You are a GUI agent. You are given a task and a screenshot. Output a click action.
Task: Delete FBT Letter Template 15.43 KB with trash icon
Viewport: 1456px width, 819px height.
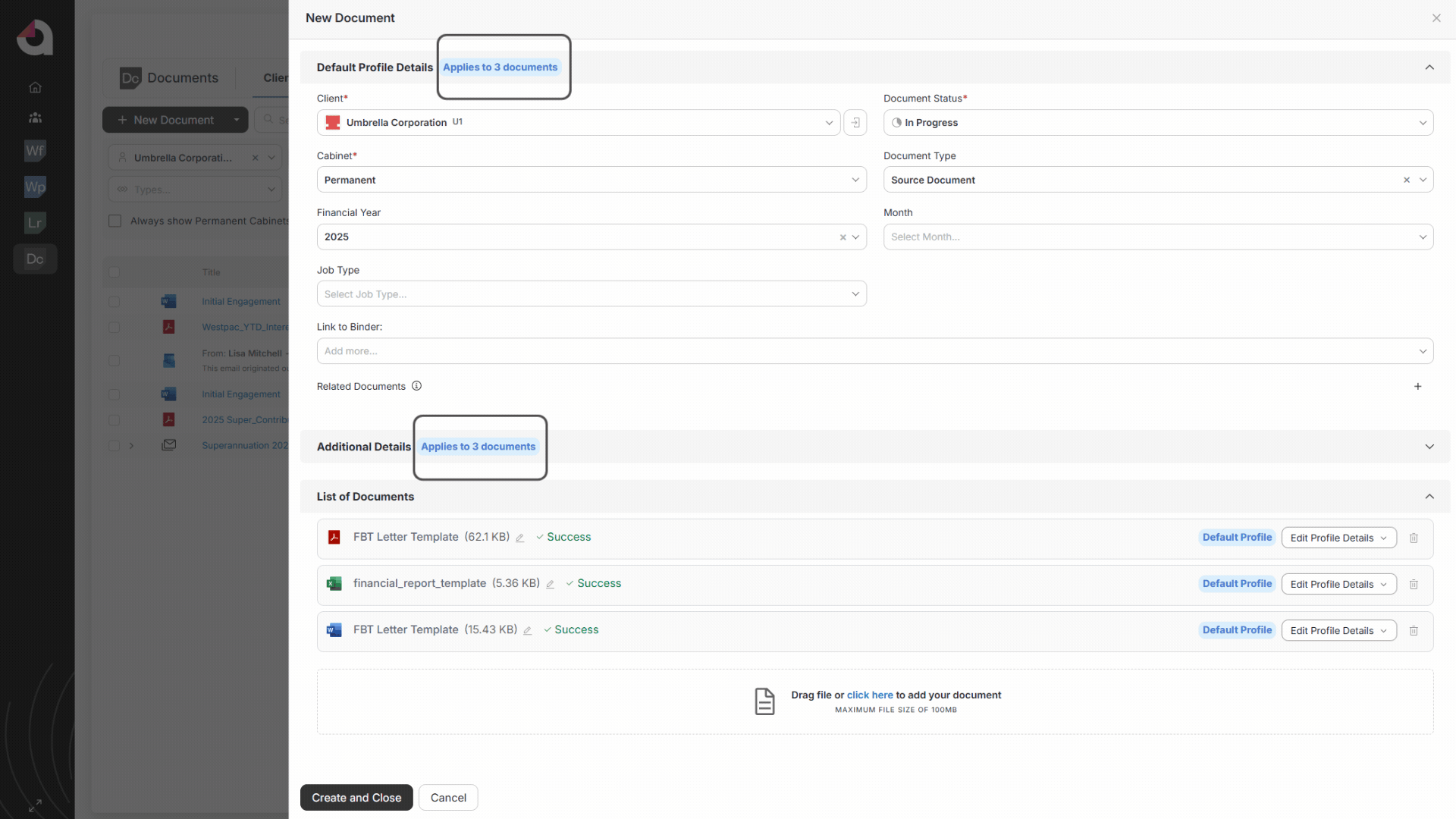1414,630
